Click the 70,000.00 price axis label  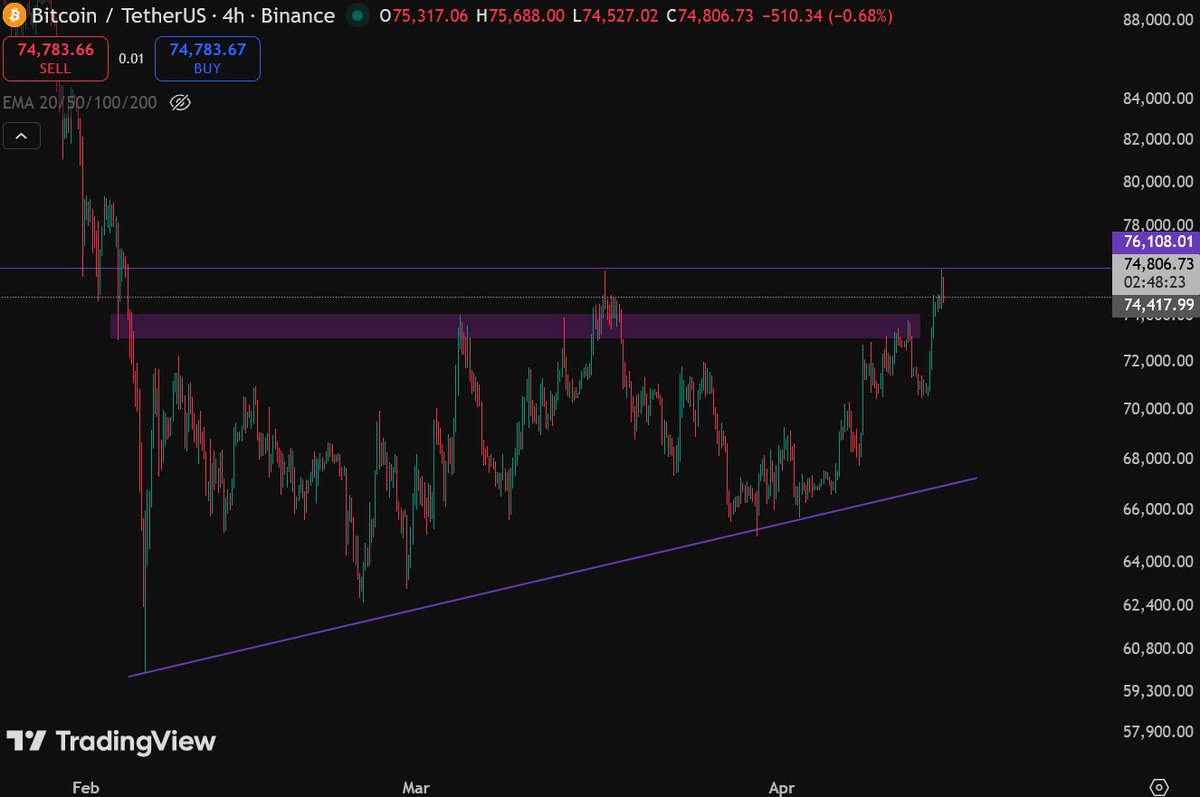click(x=1158, y=409)
